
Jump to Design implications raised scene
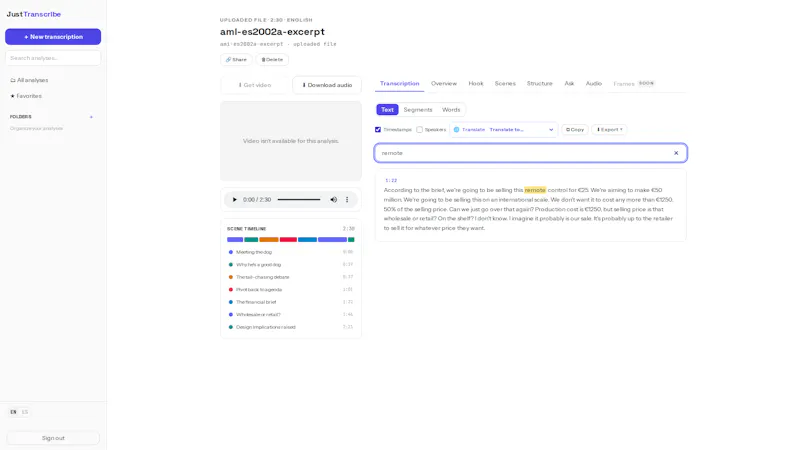tap(290, 327)
